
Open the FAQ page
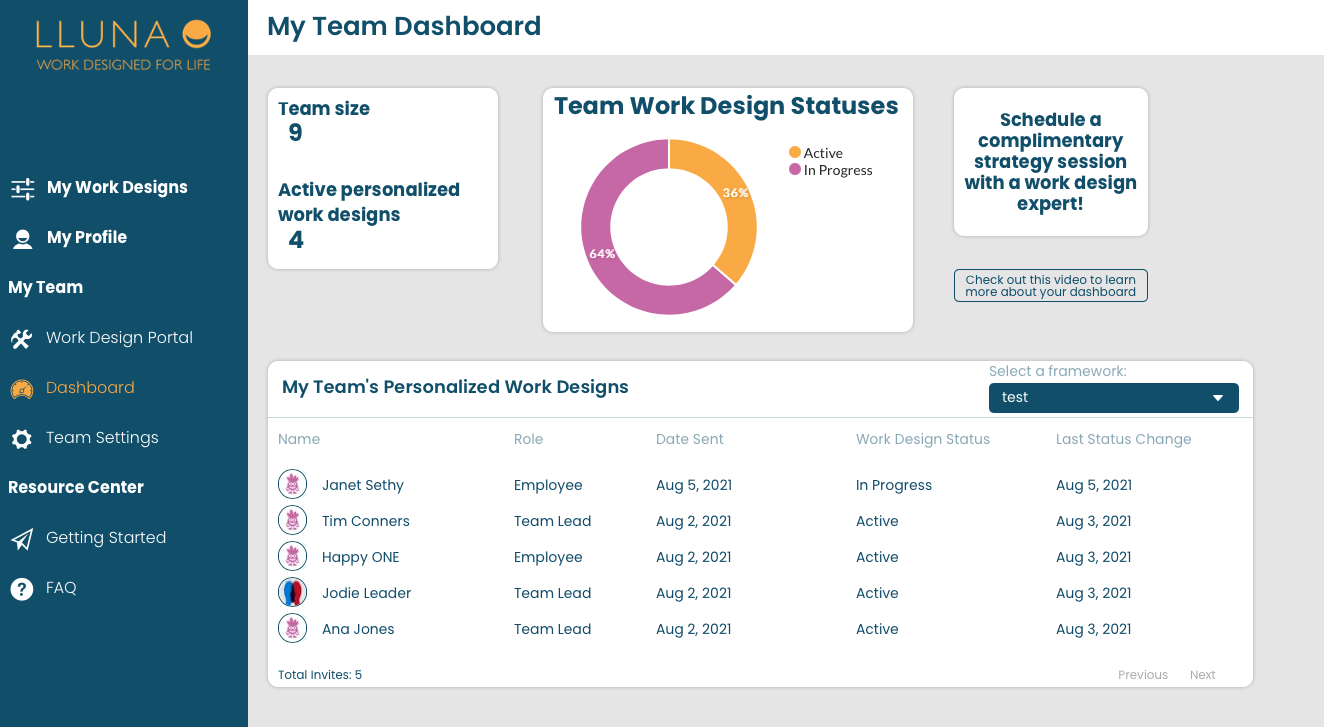click(x=61, y=588)
